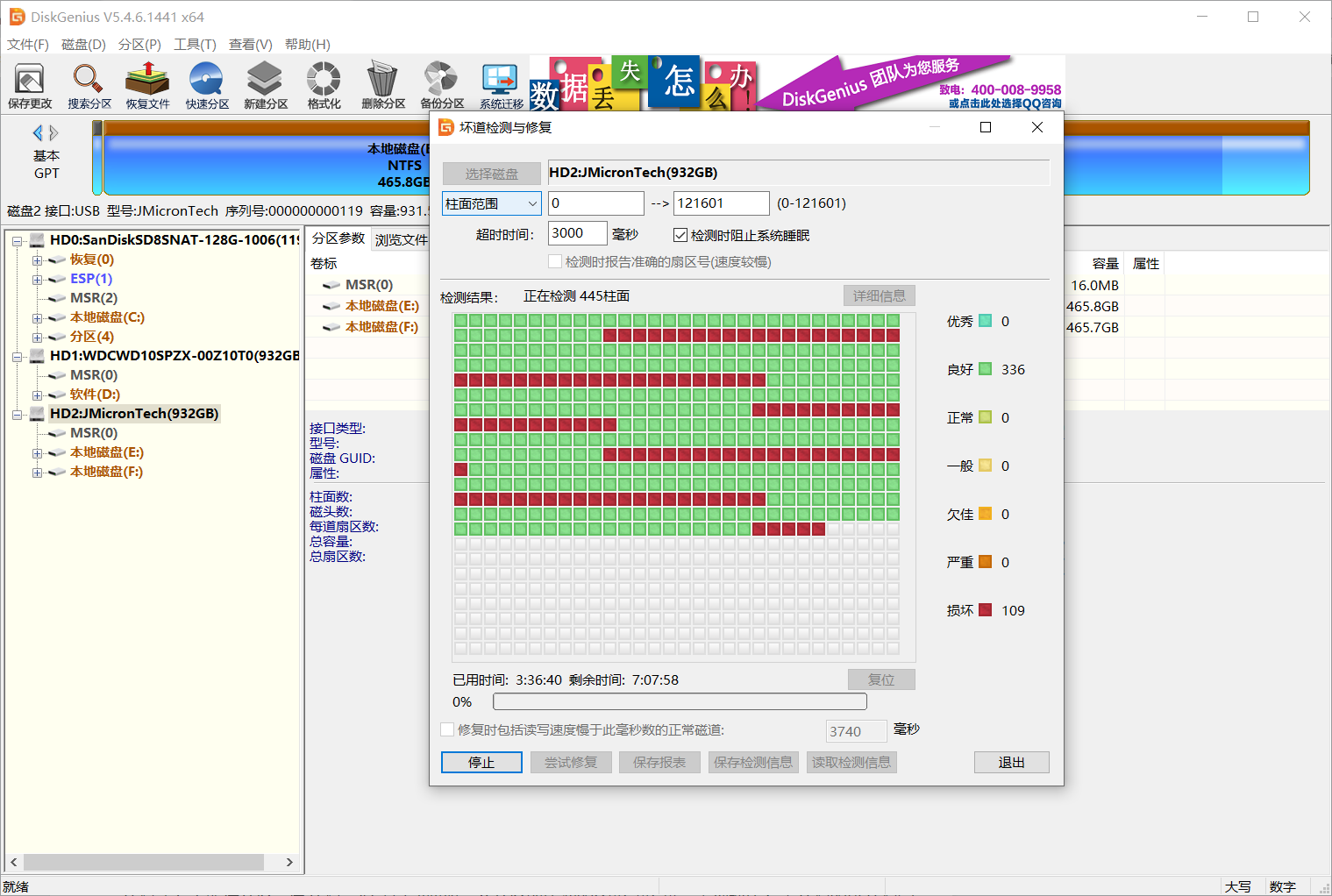
Task: Click the ESP(1) partition icon
Action: pos(57,279)
